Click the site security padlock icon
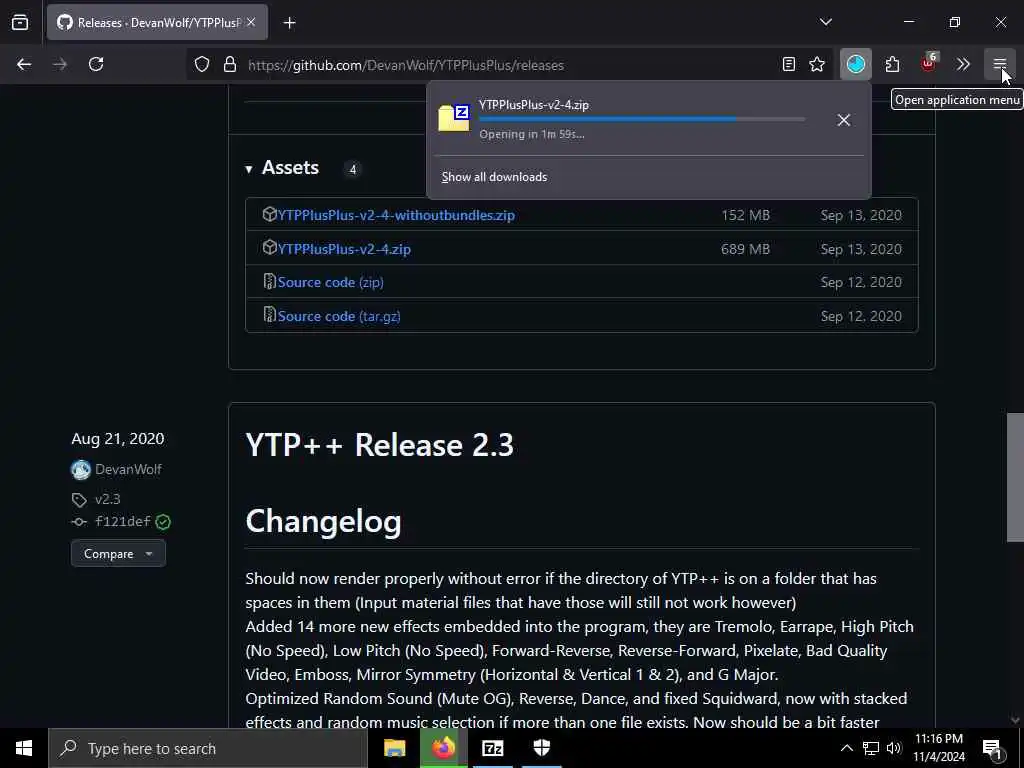 [230, 64]
